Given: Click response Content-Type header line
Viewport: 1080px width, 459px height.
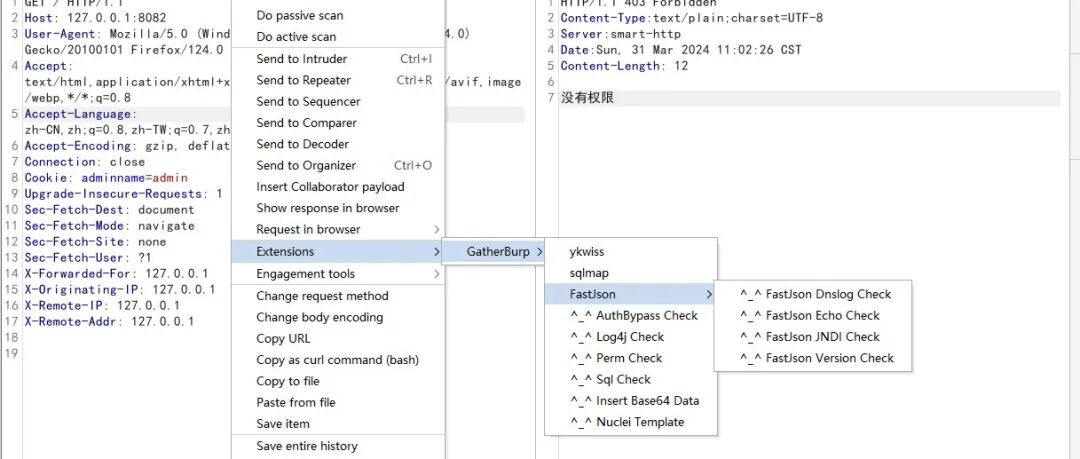Looking at the screenshot, I should click(x=692, y=18).
